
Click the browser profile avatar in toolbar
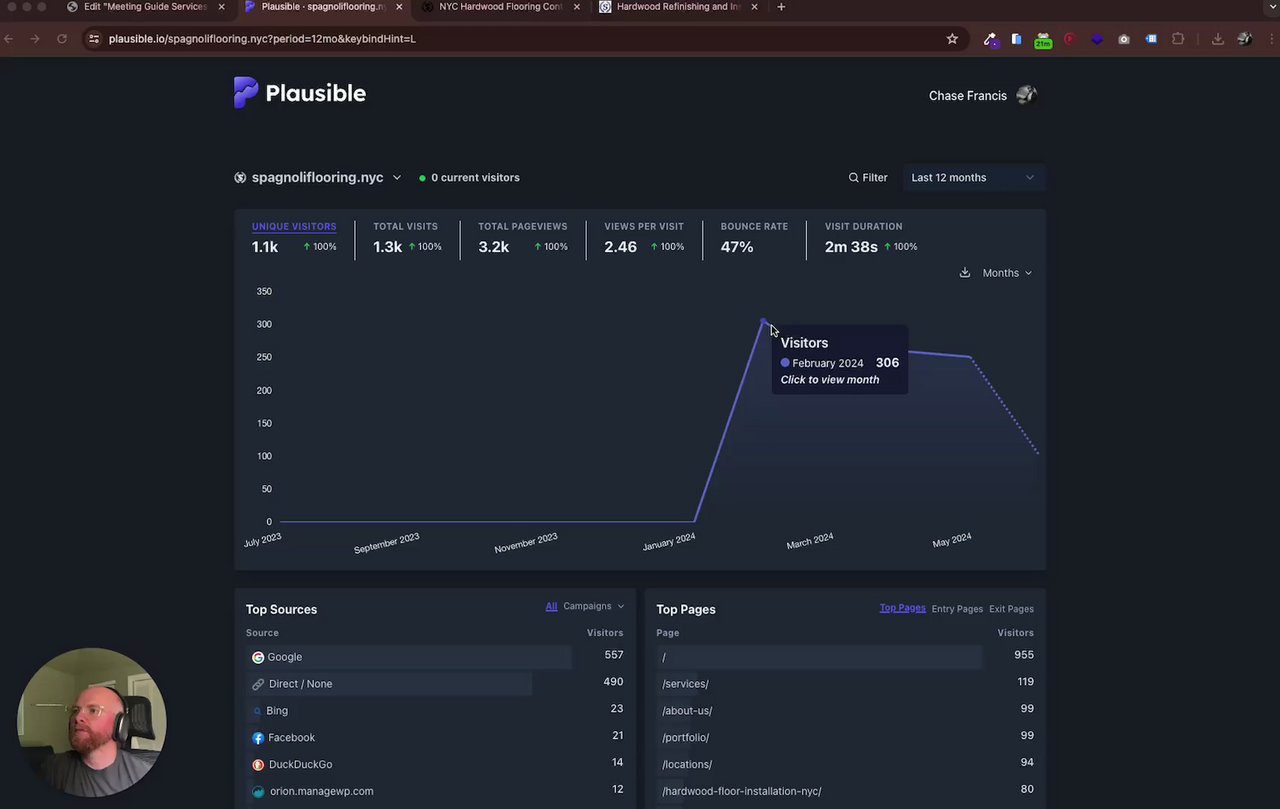click(x=1244, y=38)
